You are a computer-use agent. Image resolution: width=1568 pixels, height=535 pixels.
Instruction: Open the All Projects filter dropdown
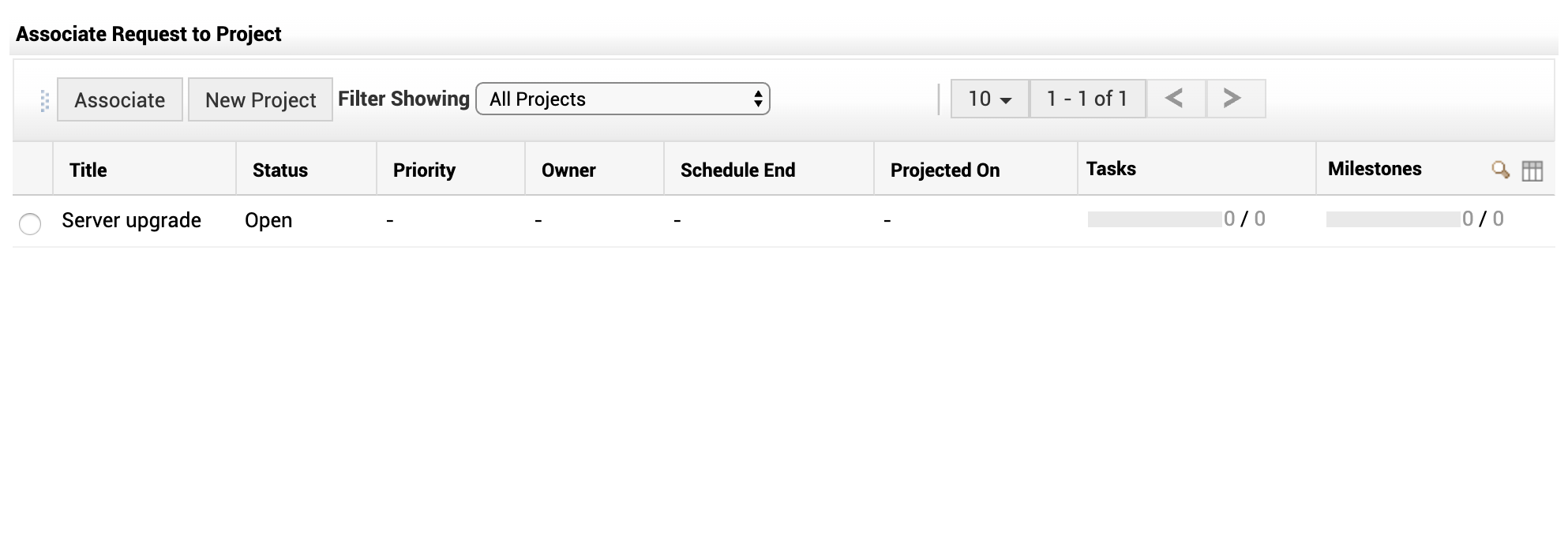pyautogui.click(x=622, y=99)
